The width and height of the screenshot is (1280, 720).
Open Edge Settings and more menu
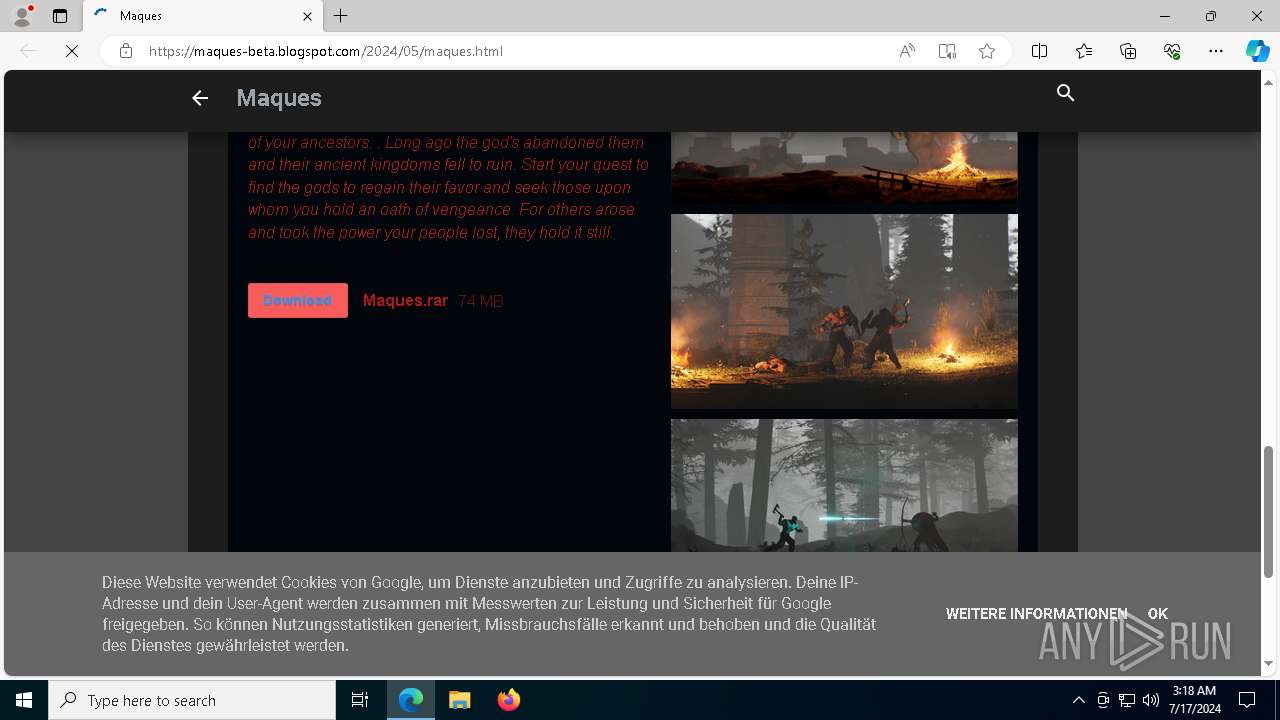(1216, 51)
